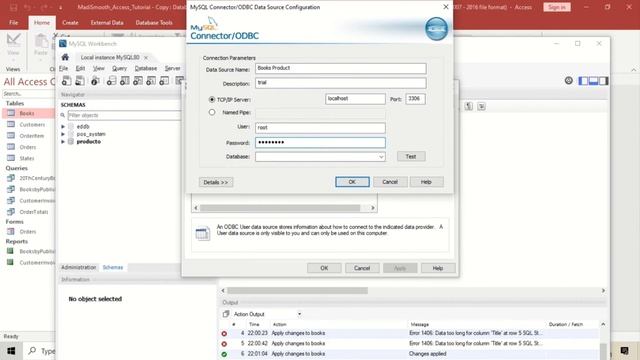Open Workbench Server menu

pyautogui.click(x=172, y=68)
